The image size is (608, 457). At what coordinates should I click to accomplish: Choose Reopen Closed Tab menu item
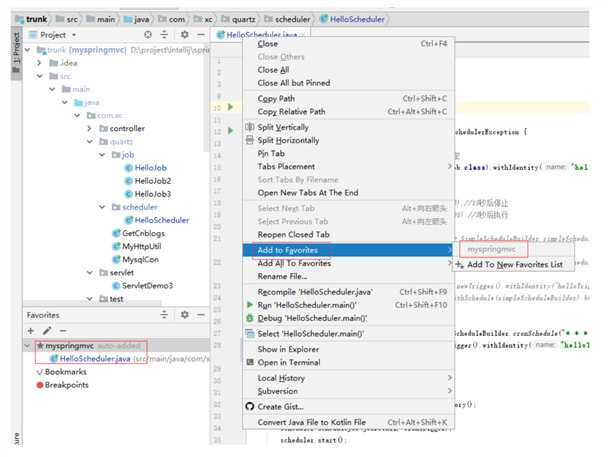click(349, 235)
